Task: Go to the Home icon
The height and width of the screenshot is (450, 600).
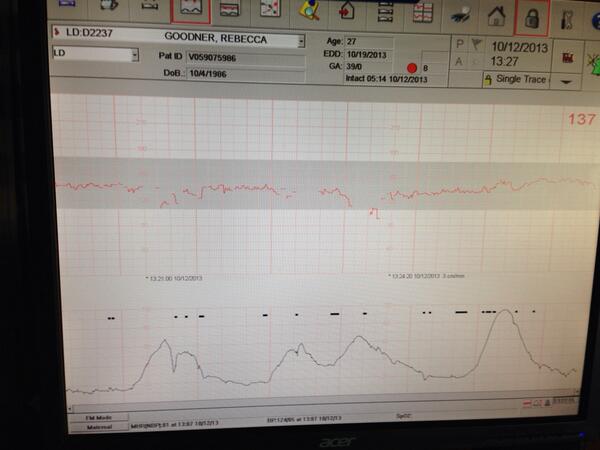Action: 496,16
